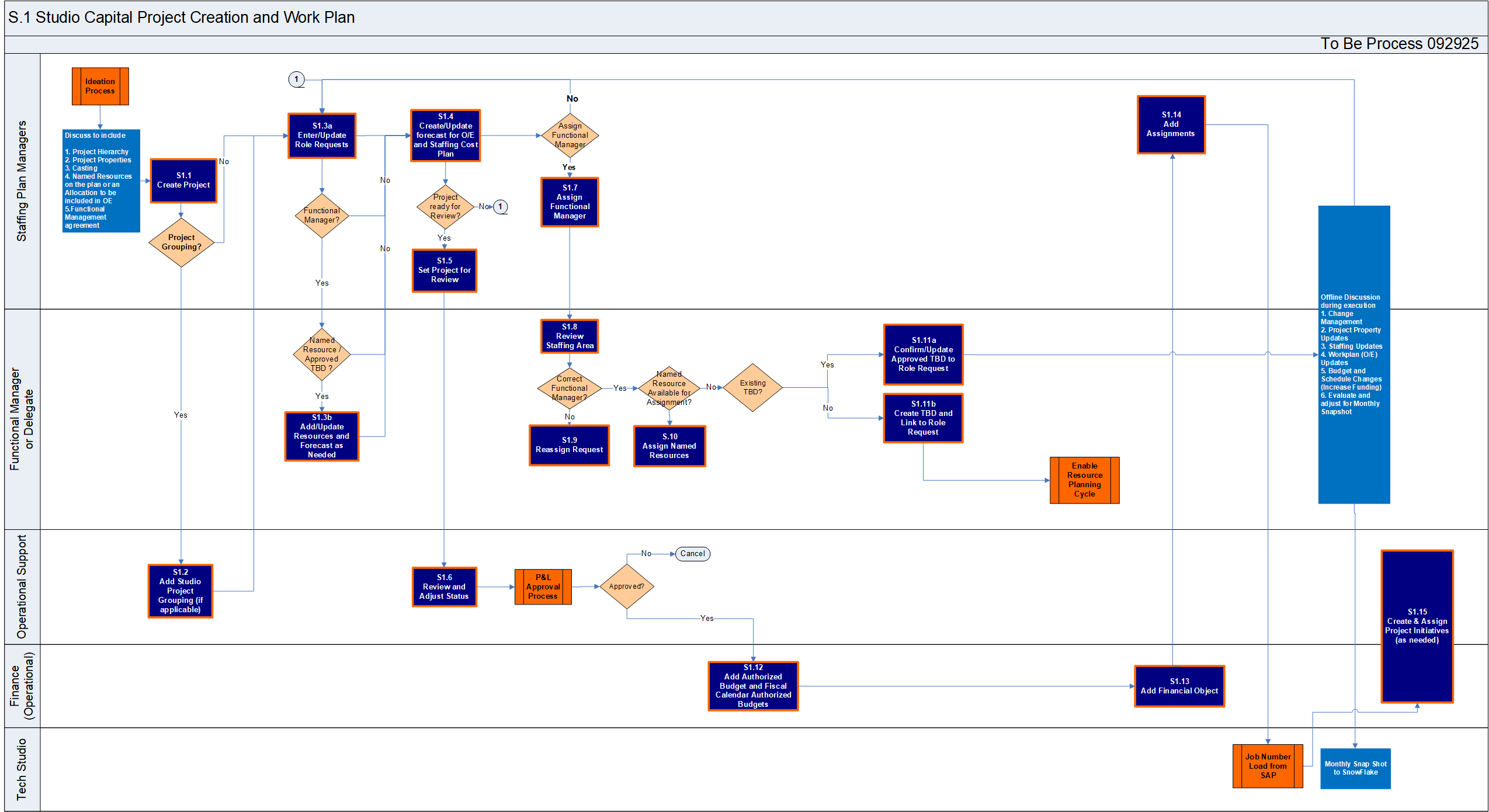Screen dimensions: 1489x812
Task: Click the Approved? decision diamond
Action: [x=626, y=587]
